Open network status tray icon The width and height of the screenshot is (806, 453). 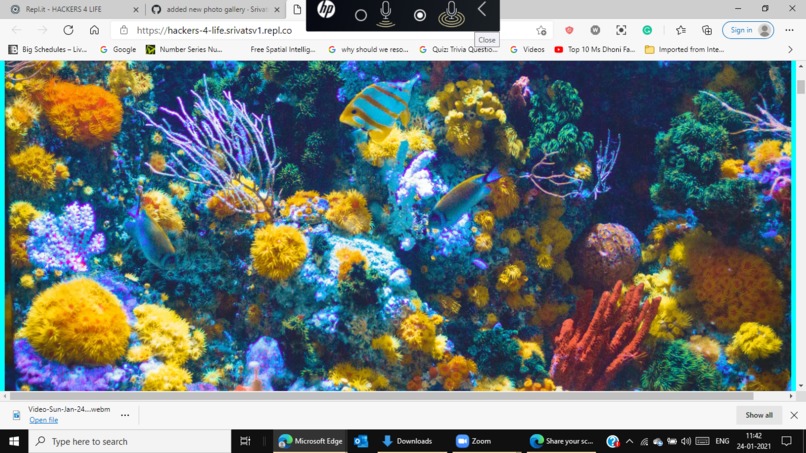[x=644, y=441]
